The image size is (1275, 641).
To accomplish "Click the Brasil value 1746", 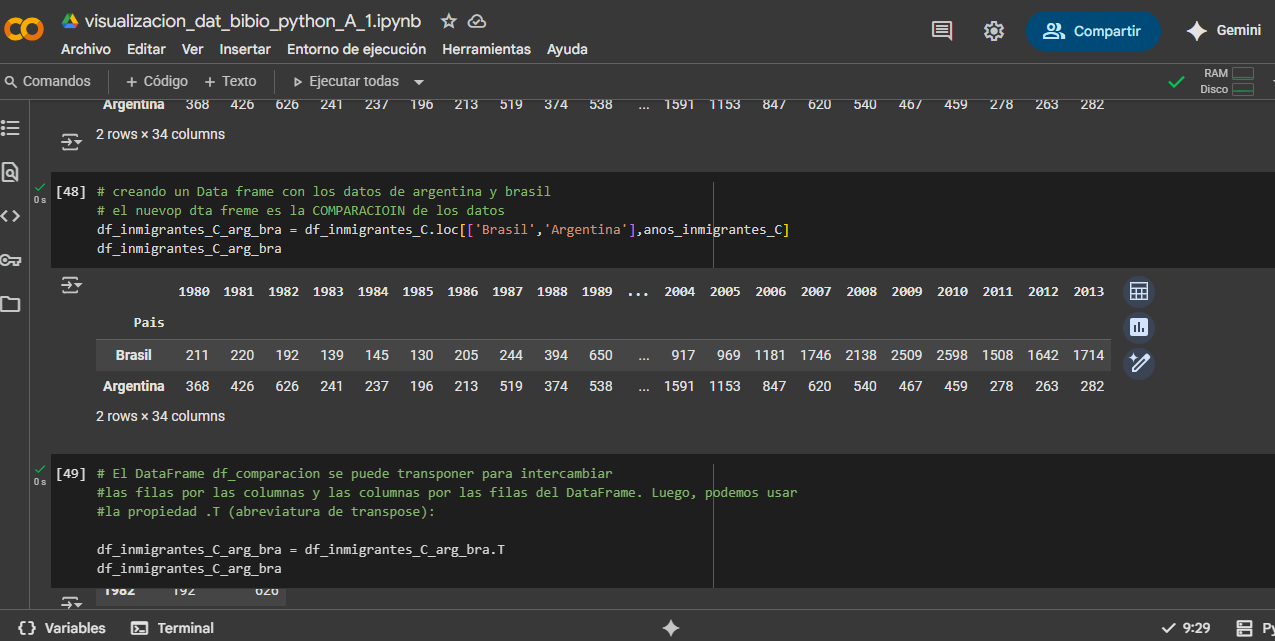I will click(x=816, y=355).
